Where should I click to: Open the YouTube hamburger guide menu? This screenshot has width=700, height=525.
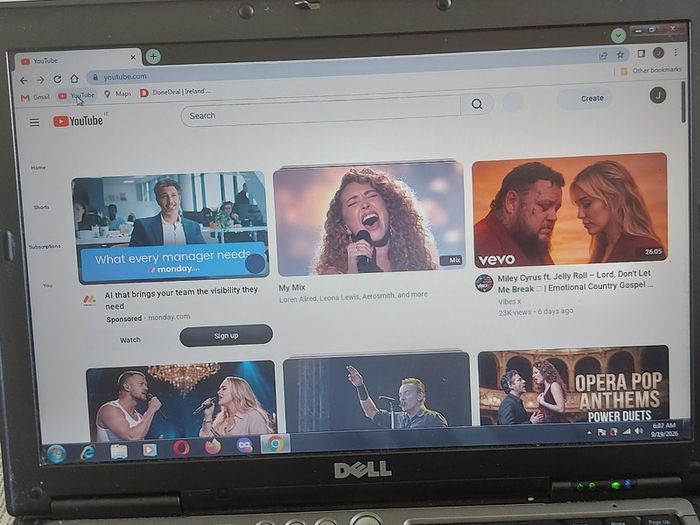point(34,122)
